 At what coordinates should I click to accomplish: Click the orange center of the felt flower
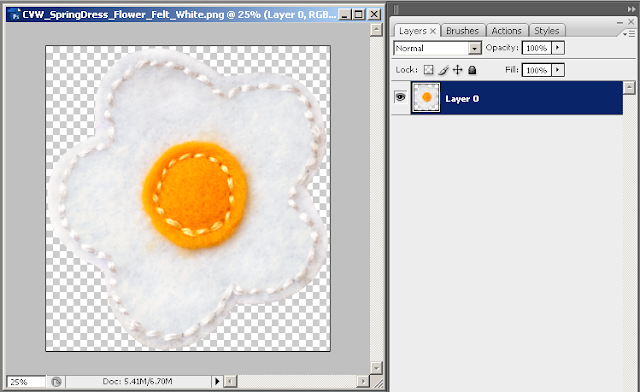point(195,195)
